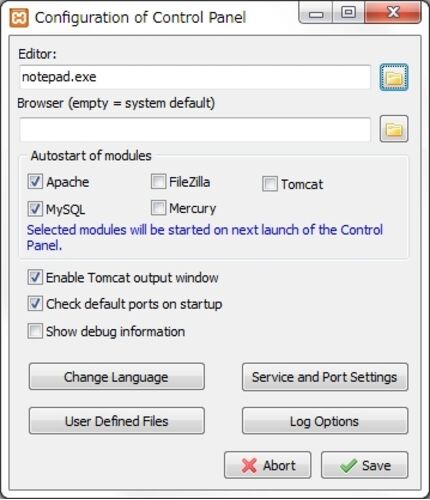Open Service and Port Settings

coord(325,377)
